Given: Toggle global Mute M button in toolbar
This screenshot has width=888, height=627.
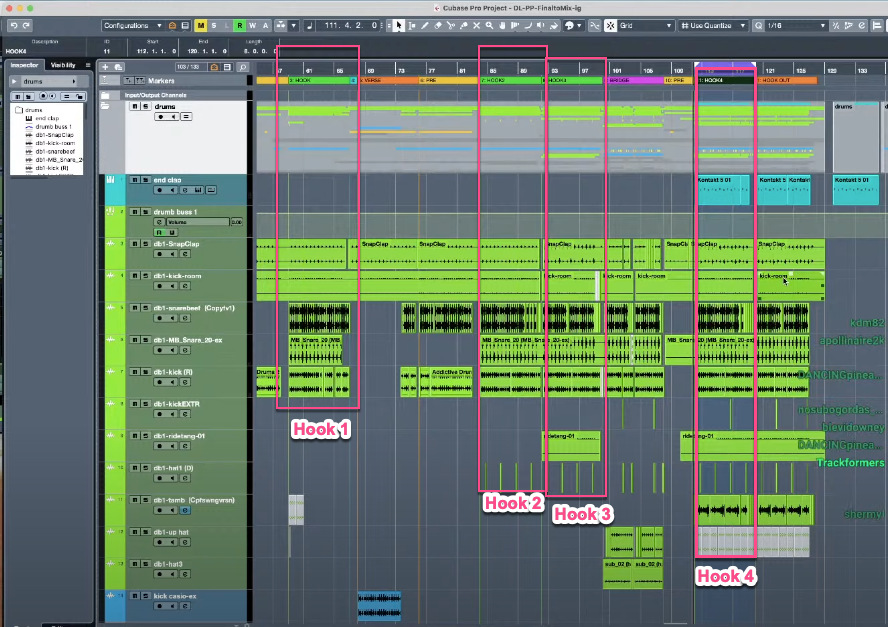Looking at the screenshot, I should pyautogui.click(x=201, y=25).
